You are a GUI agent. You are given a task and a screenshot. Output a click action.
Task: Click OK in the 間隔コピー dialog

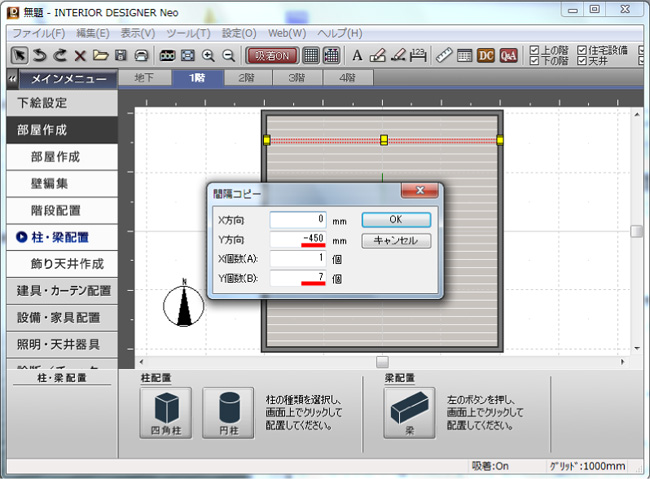395,219
